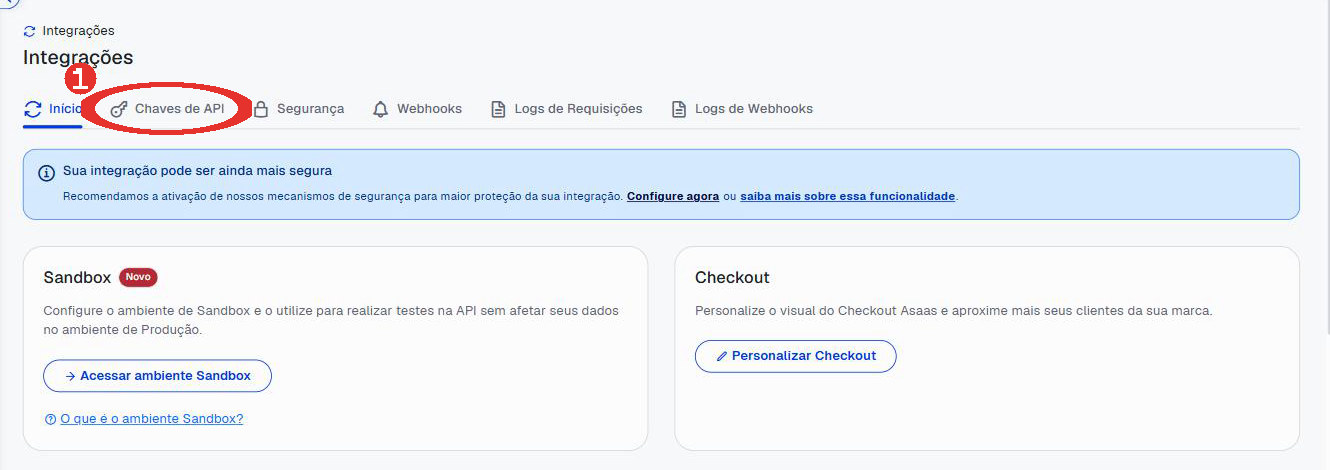Switch to the Segurança tab
Viewport: 1330px width, 470px height.
298,109
